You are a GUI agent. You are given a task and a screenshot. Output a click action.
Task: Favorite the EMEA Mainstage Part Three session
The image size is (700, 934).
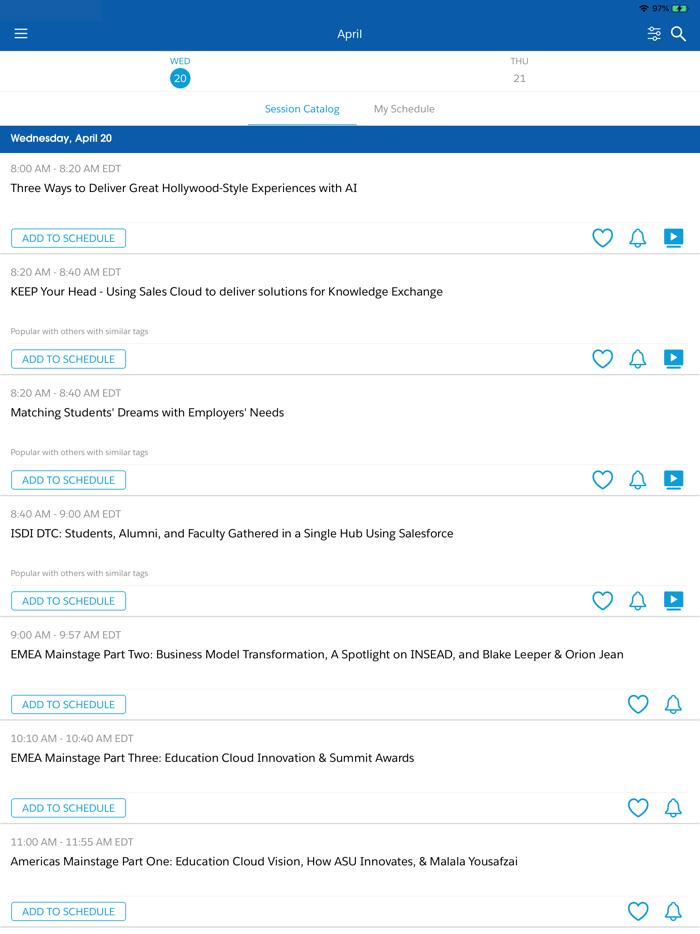[638, 808]
